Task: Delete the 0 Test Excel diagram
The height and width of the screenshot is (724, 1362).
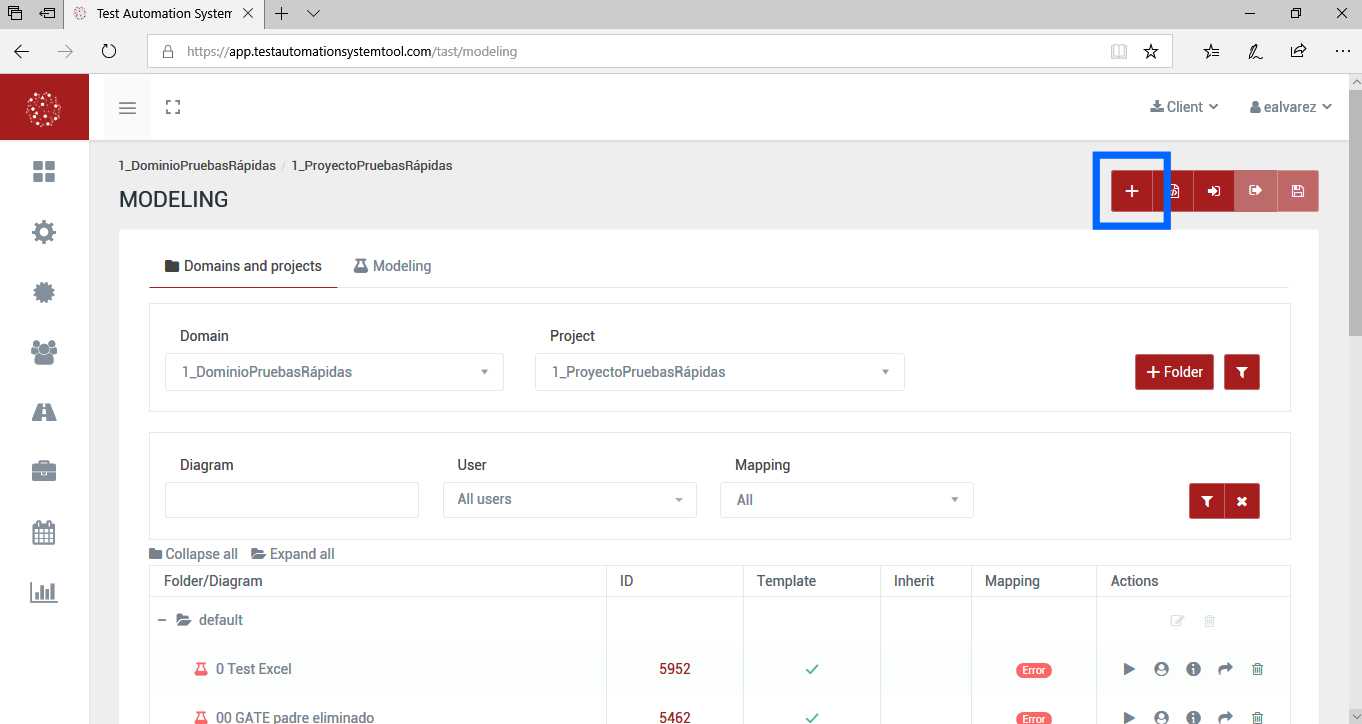Action: 1257,669
